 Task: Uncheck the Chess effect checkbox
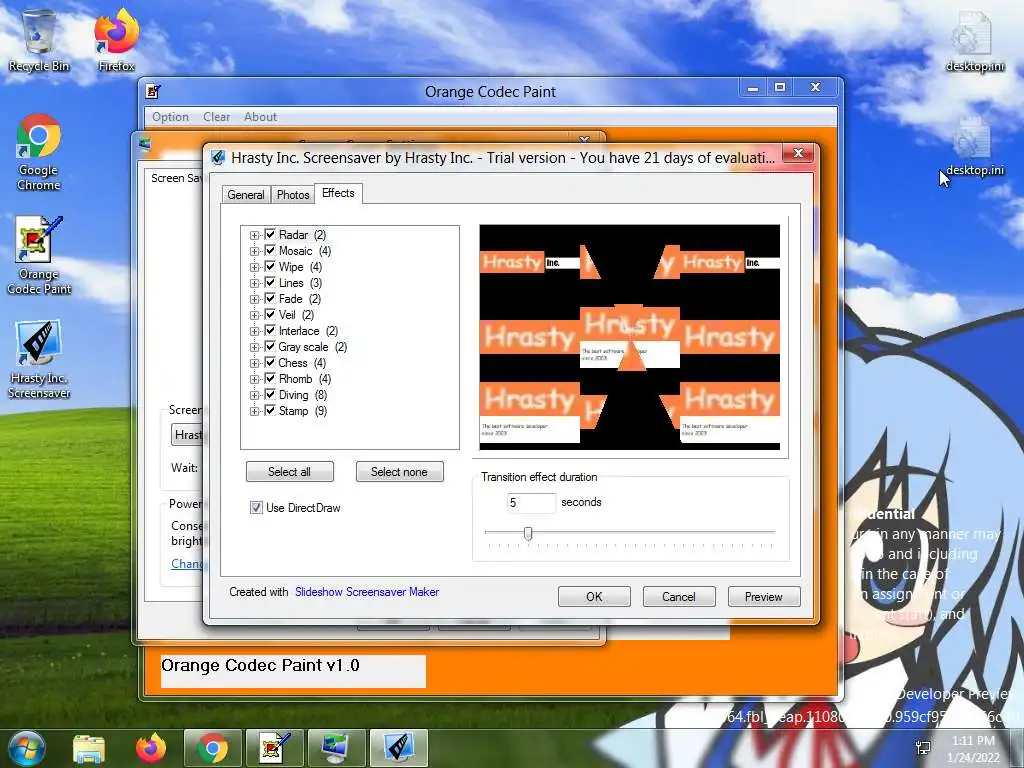click(270, 362)
